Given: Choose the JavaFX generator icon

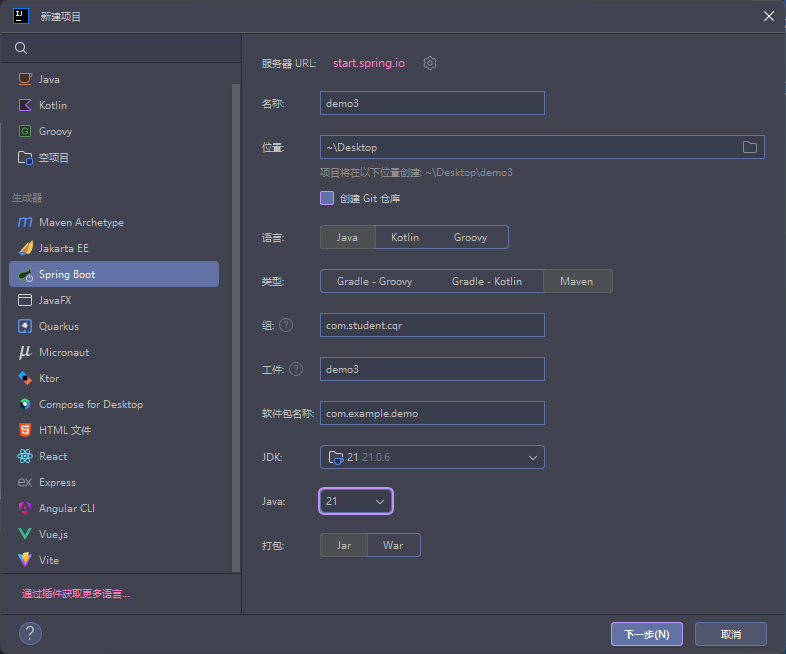Looking at the screenshot, I should pyautogui.click(x=25, y=300).
